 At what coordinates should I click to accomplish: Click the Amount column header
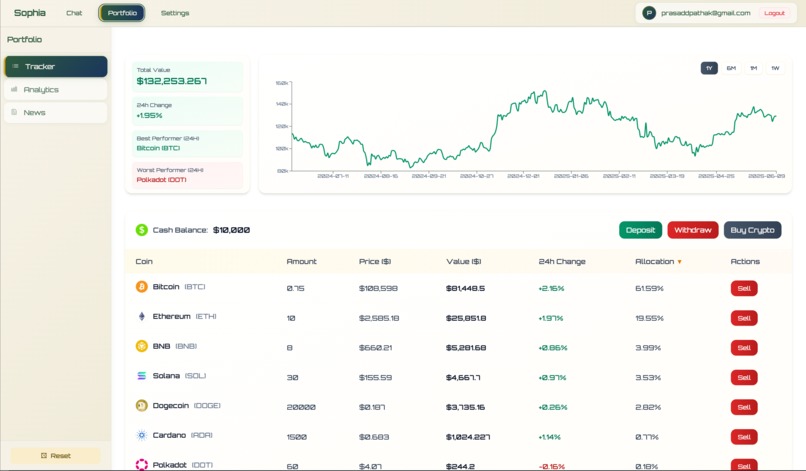click(x=301, y=261)
